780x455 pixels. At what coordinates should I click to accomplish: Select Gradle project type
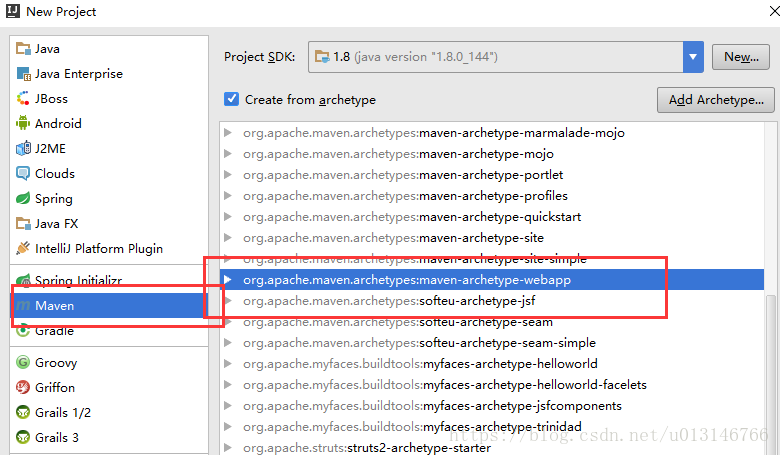pos(109,331)
